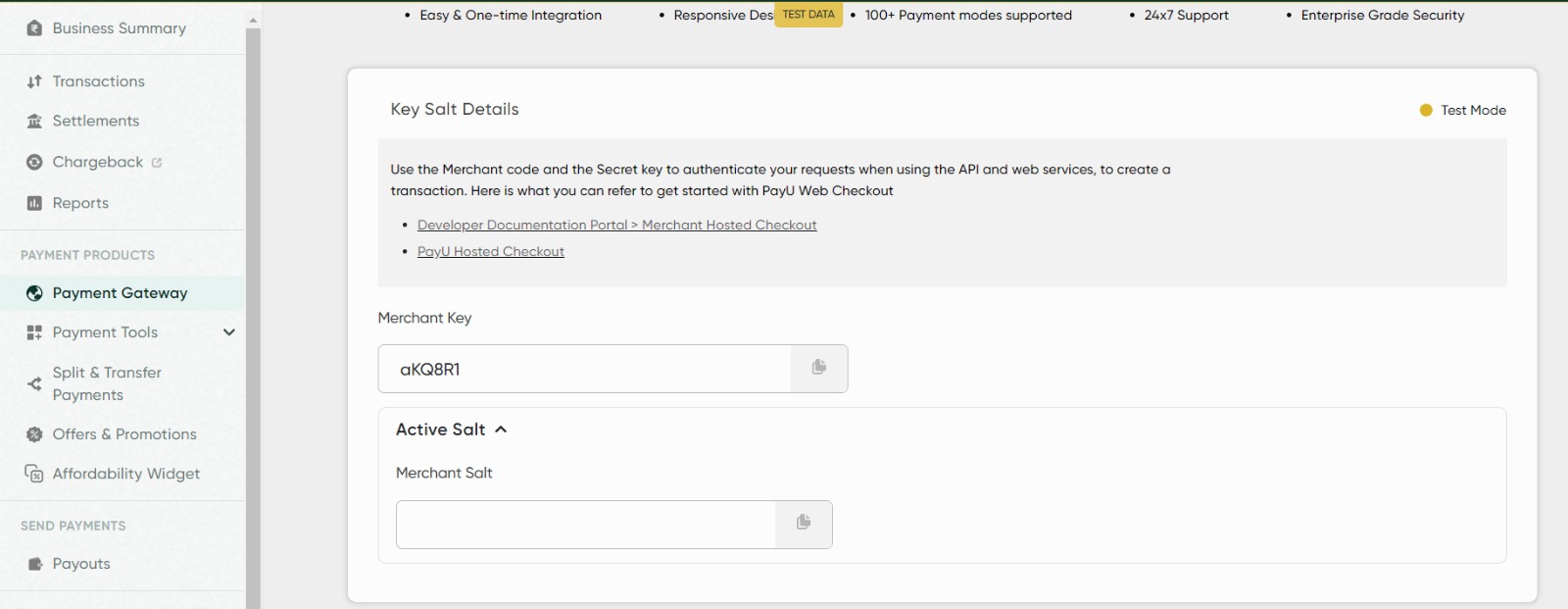Click the Settlements bank icon
This screenshot has width=1568, height=609.
click(x=34, y=121)
